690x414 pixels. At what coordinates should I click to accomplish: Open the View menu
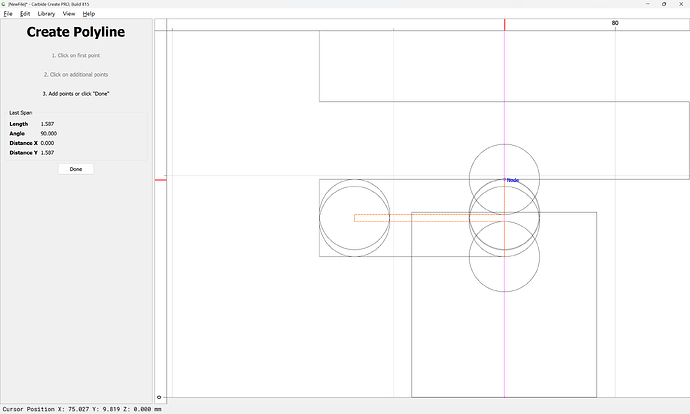tap(69, 14)
